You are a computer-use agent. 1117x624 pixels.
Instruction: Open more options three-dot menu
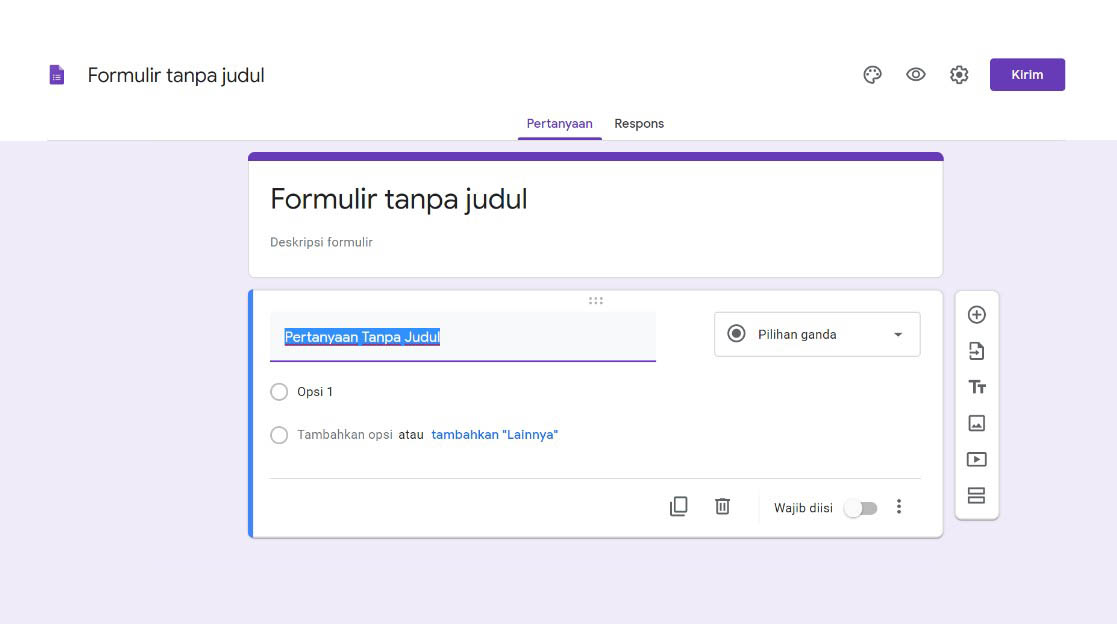[x=899, y=506]
